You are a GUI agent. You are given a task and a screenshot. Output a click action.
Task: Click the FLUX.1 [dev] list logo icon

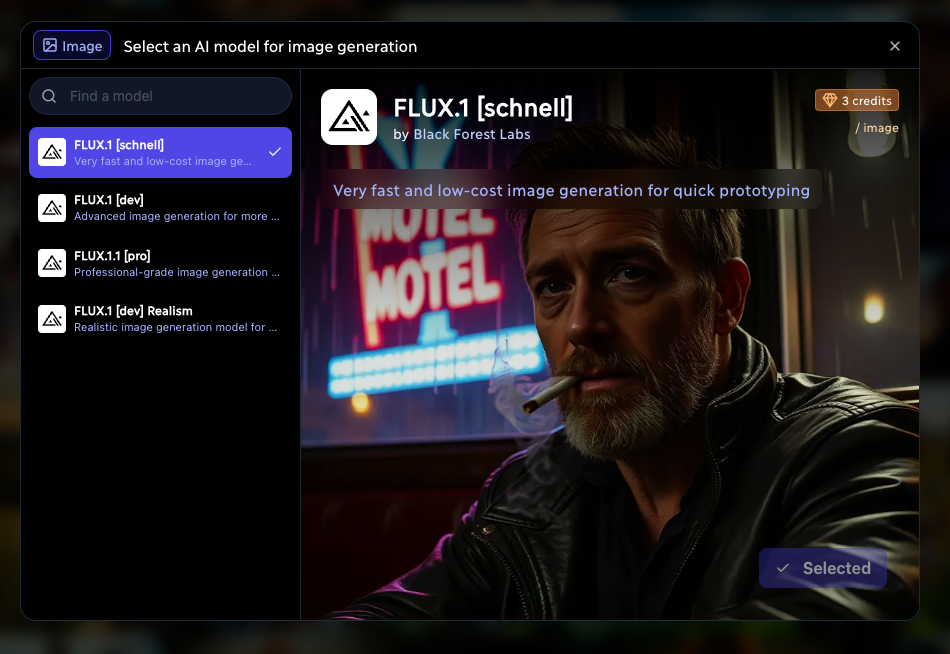tap(52, 208)
